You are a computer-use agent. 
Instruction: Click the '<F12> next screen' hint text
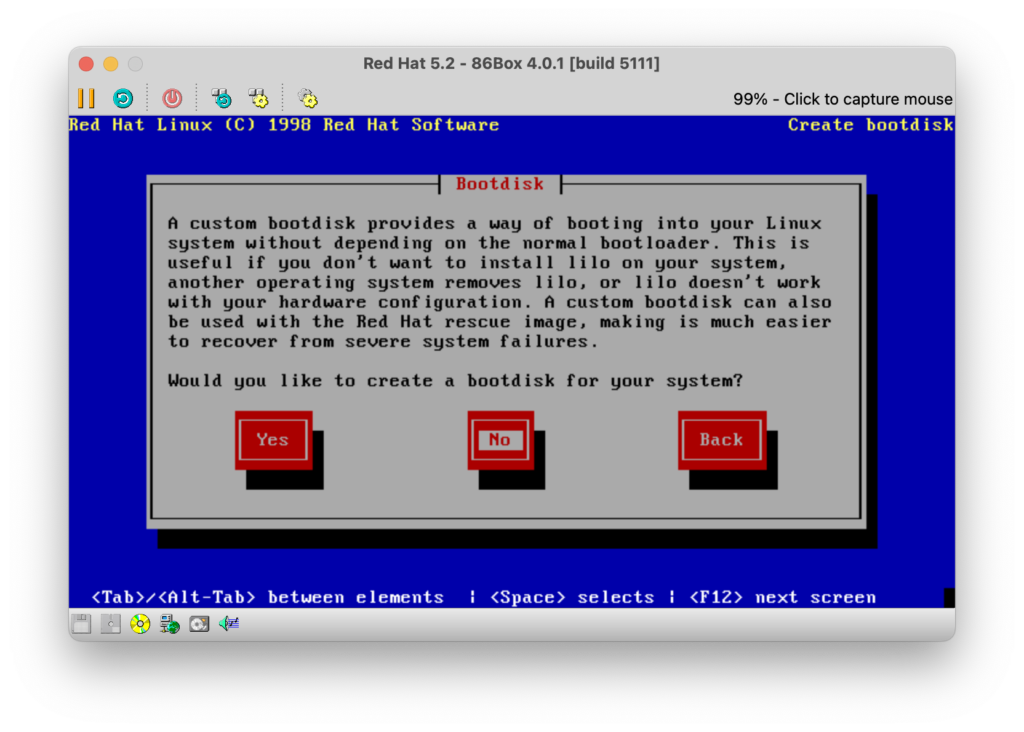[x=782, y=597]
